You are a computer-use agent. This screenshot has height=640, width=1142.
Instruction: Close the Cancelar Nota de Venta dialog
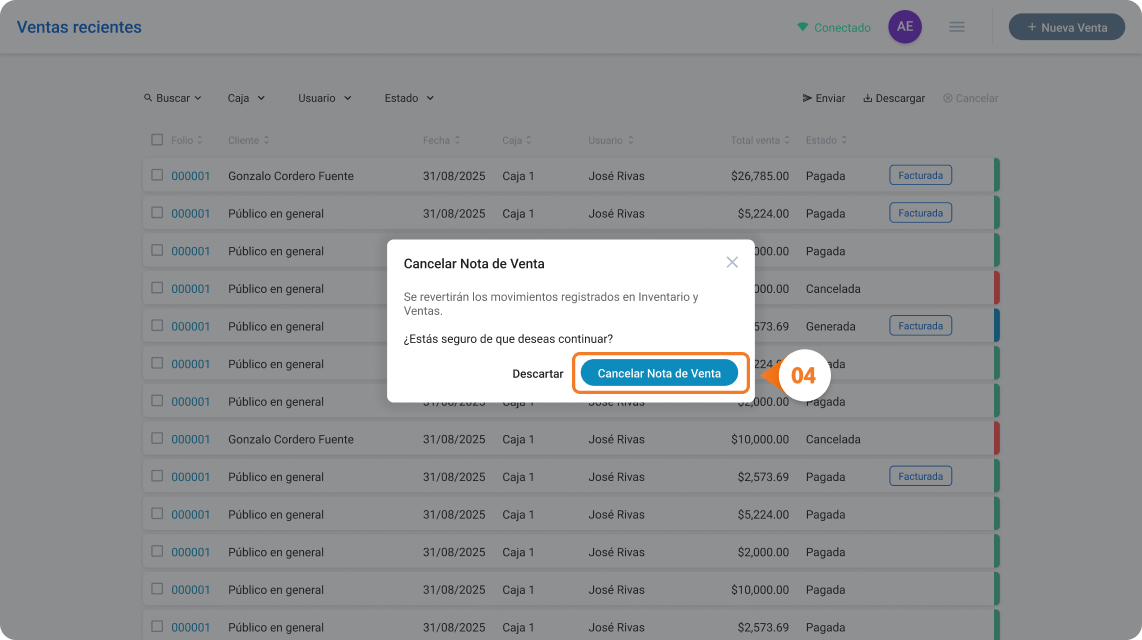click(x=732, y=262)
